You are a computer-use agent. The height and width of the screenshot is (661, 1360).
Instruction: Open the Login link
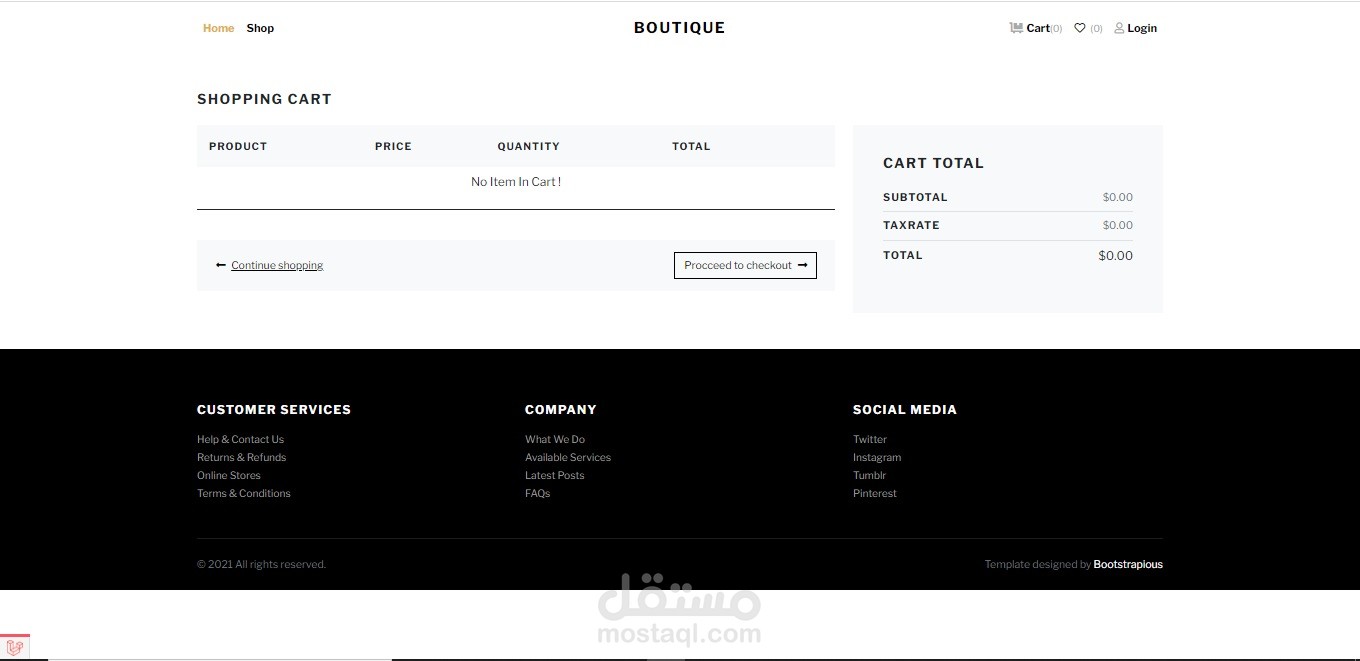[x=1142, y=28]
